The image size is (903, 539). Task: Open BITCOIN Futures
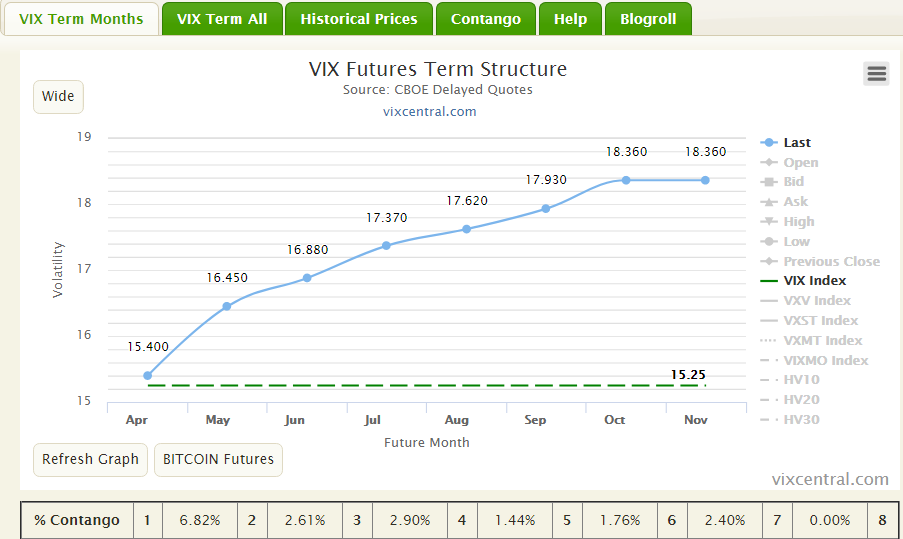click(218, 460)
